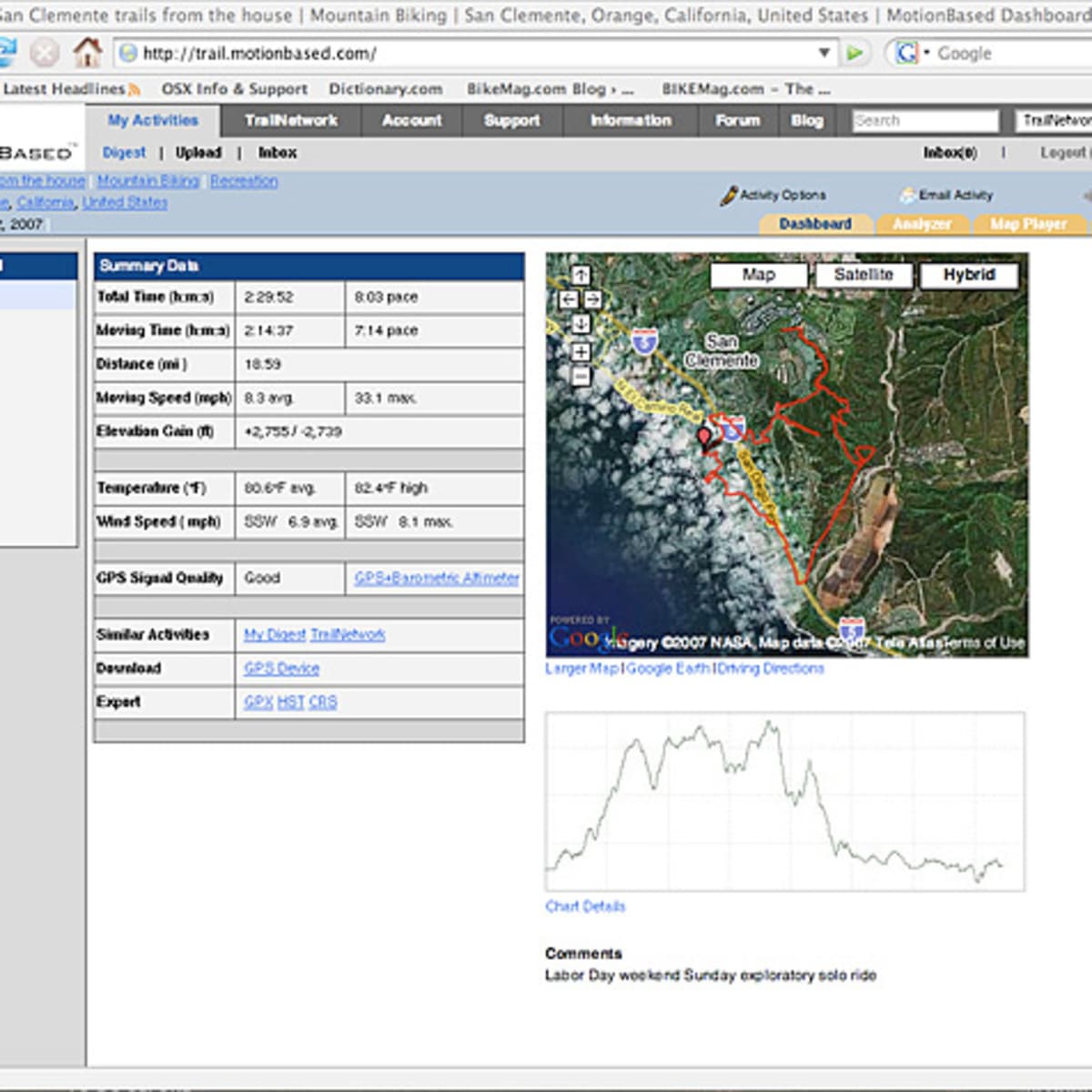Zoom in the map with plus
Image resolution: width=1092 pixels, height=1092 pixels.
[581, 351]
